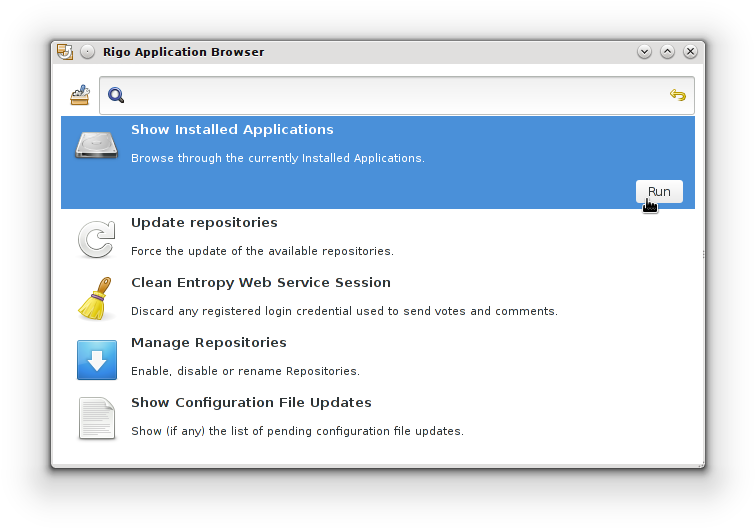This screenshot has height=528, width=755.
Task: Maximize window with up chevron button
Action: point(667,52)
